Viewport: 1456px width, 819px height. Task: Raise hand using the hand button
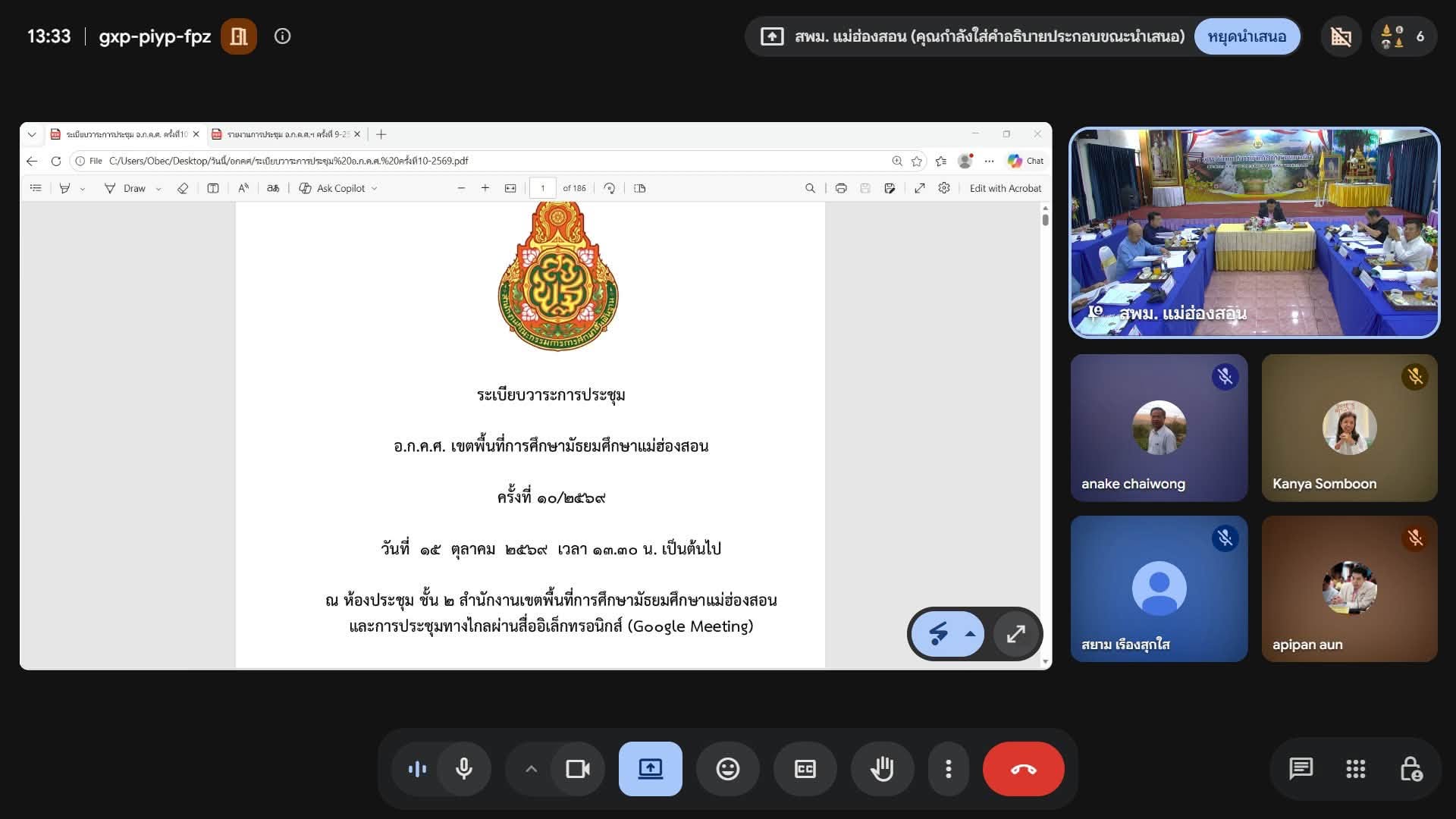[x=882, y=769]
